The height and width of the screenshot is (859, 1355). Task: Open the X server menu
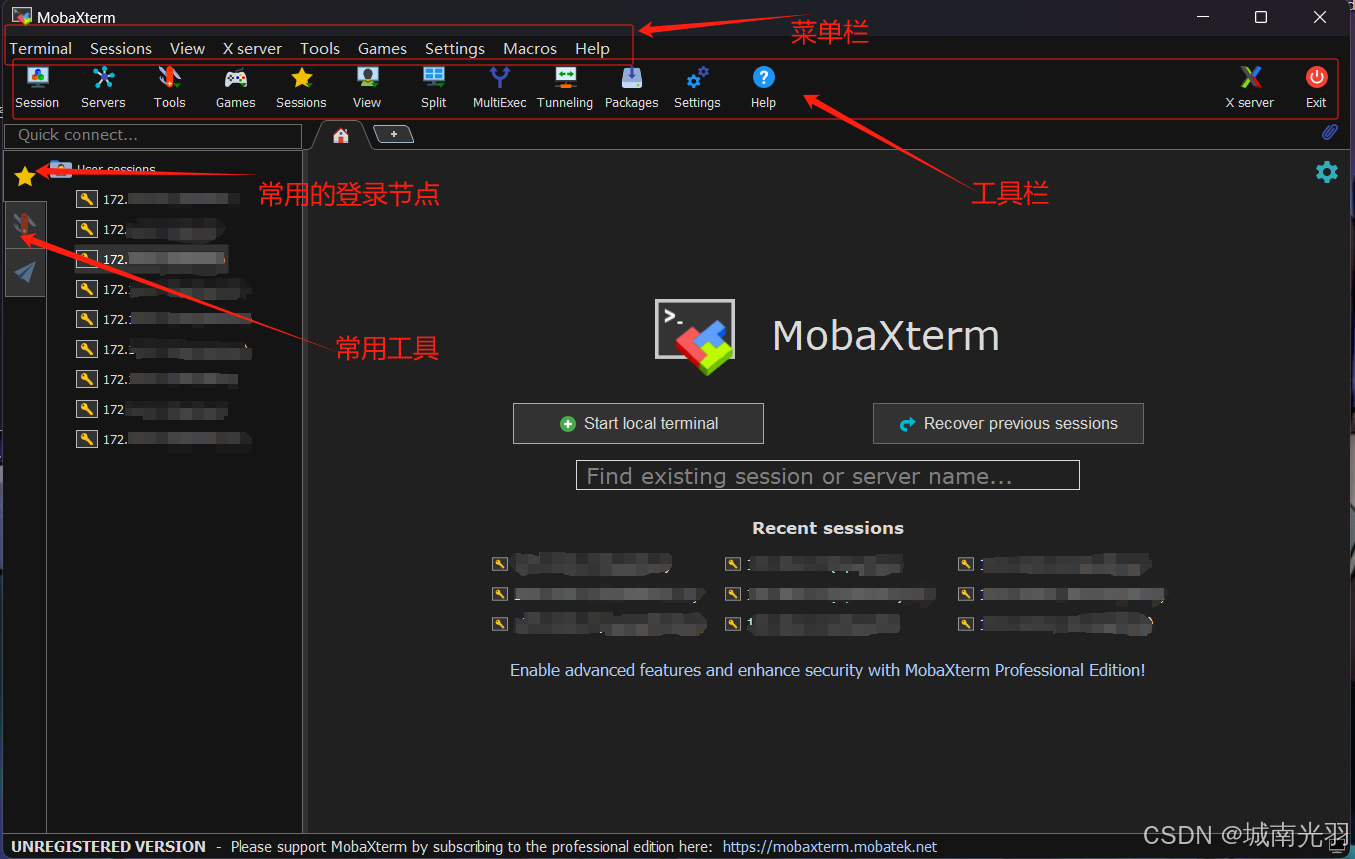tap(252, 48)
